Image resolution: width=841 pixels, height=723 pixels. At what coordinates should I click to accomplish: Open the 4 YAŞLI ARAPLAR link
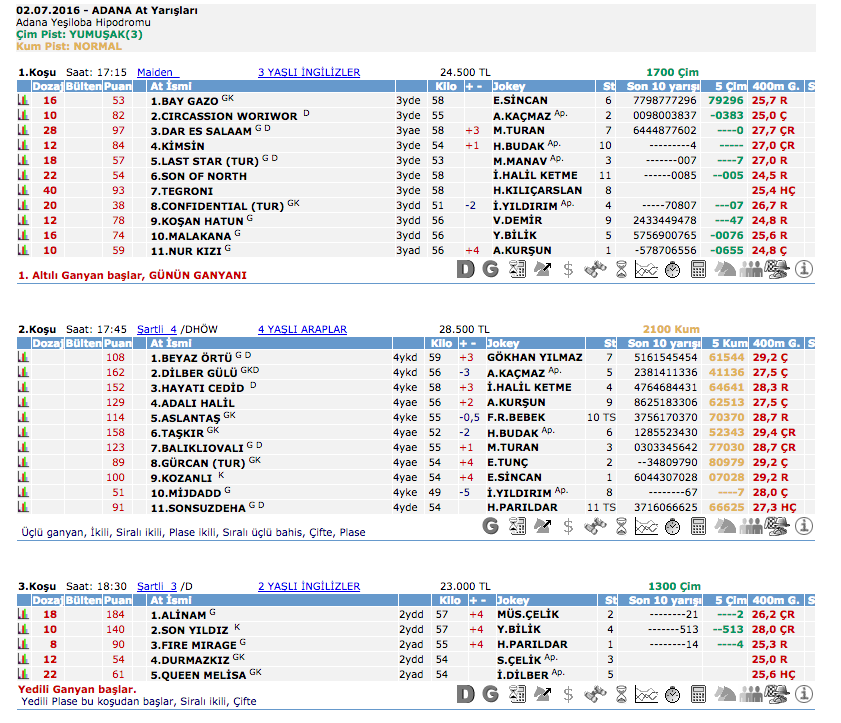pos(302,329)
